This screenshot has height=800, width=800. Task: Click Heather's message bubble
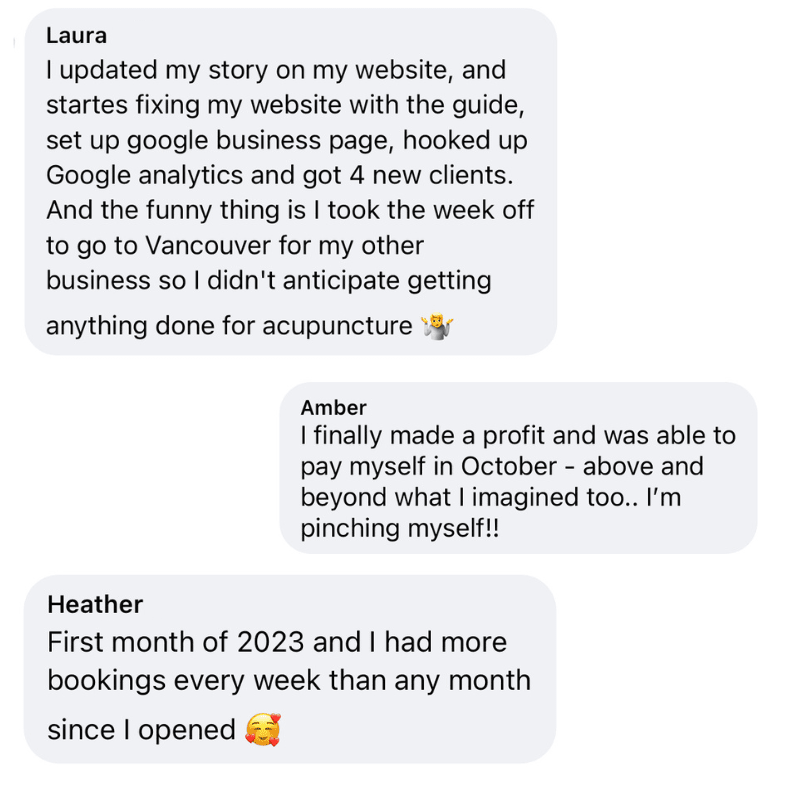[290, 669]
